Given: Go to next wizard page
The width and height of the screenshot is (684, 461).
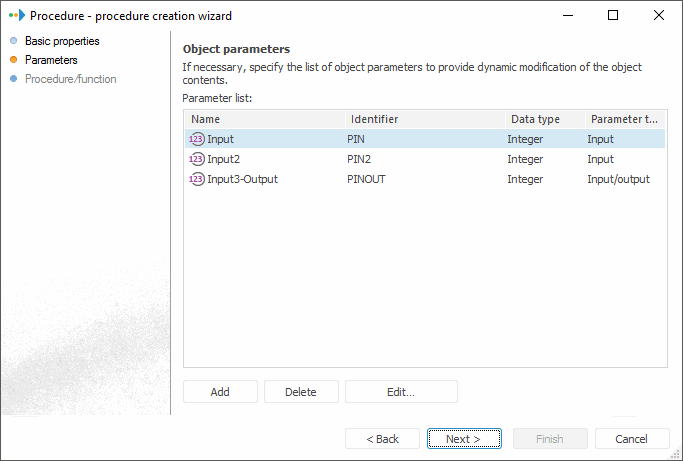Looking at the screenshot, I should tap(464, 439).
